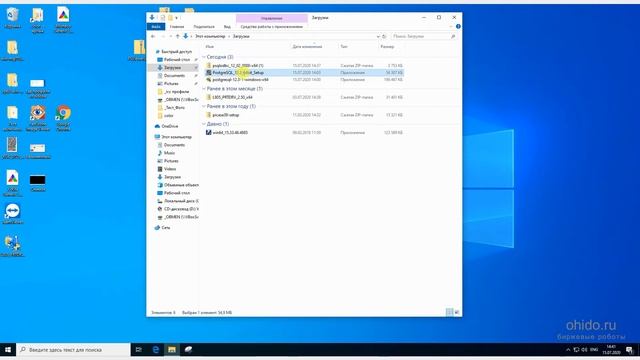Screen dimensions: 640x360
Task: Click File Explorer taskbar icon
Action: (172, 350)
